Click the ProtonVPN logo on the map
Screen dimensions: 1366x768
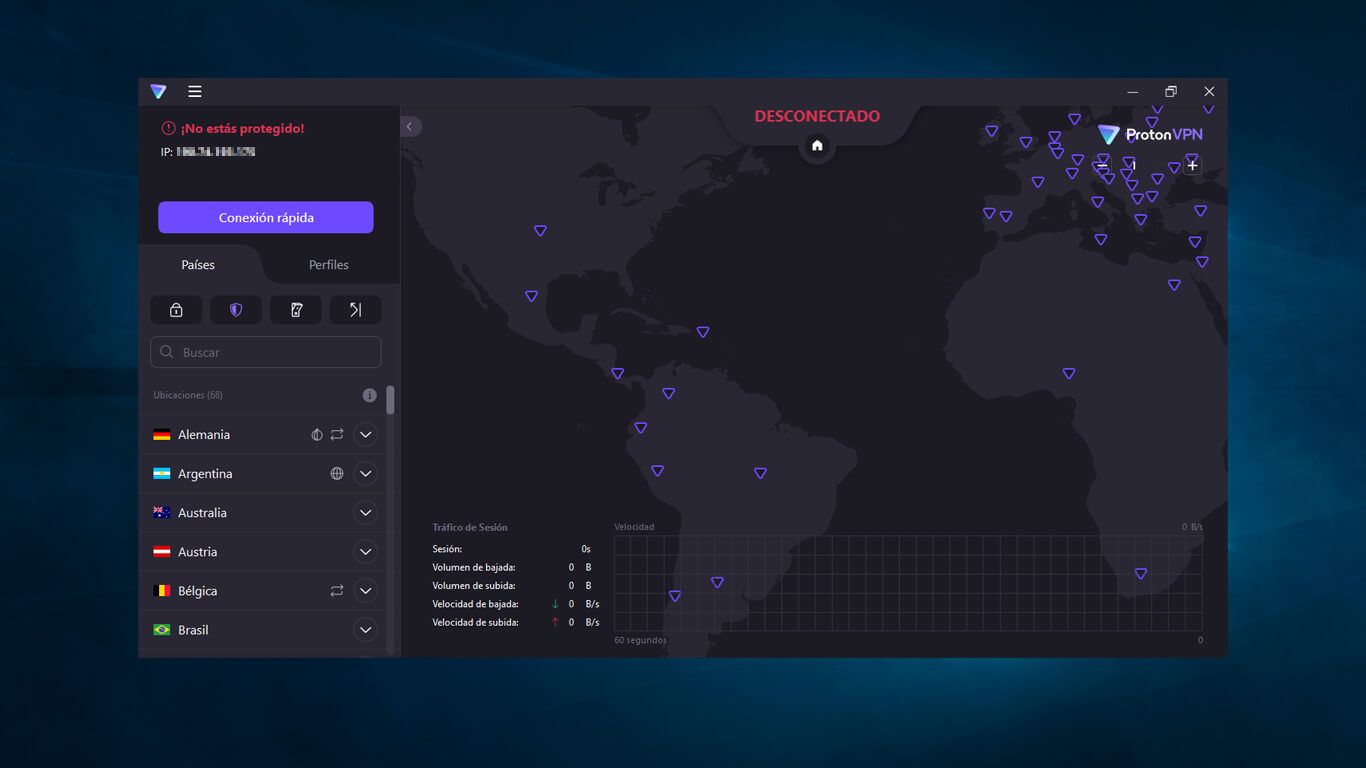1150,134
